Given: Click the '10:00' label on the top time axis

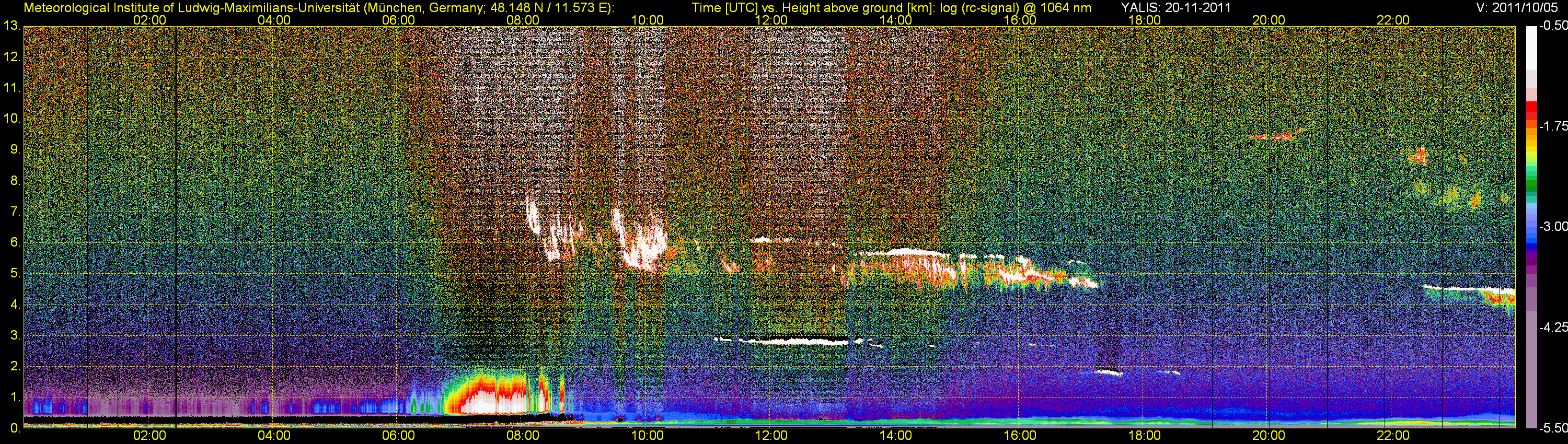Looking at the screenshot, I should tap(647, 20).
